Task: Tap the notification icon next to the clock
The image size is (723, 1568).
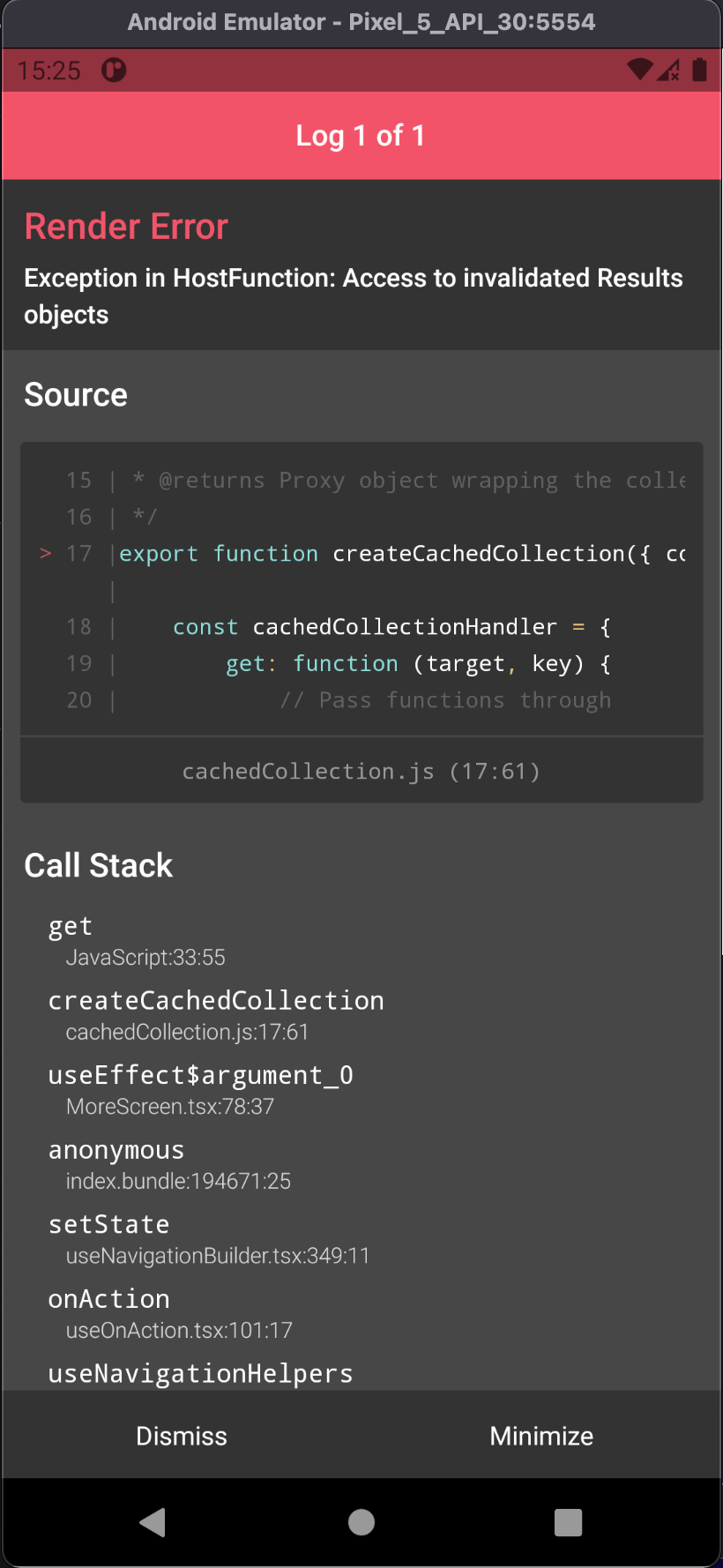Action: pos(113,70)
